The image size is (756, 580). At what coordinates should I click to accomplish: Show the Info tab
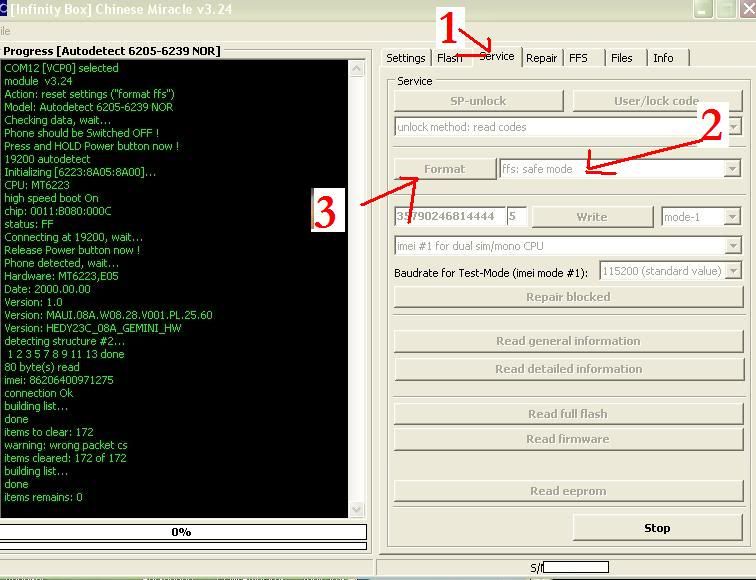(x=663, y=58)
